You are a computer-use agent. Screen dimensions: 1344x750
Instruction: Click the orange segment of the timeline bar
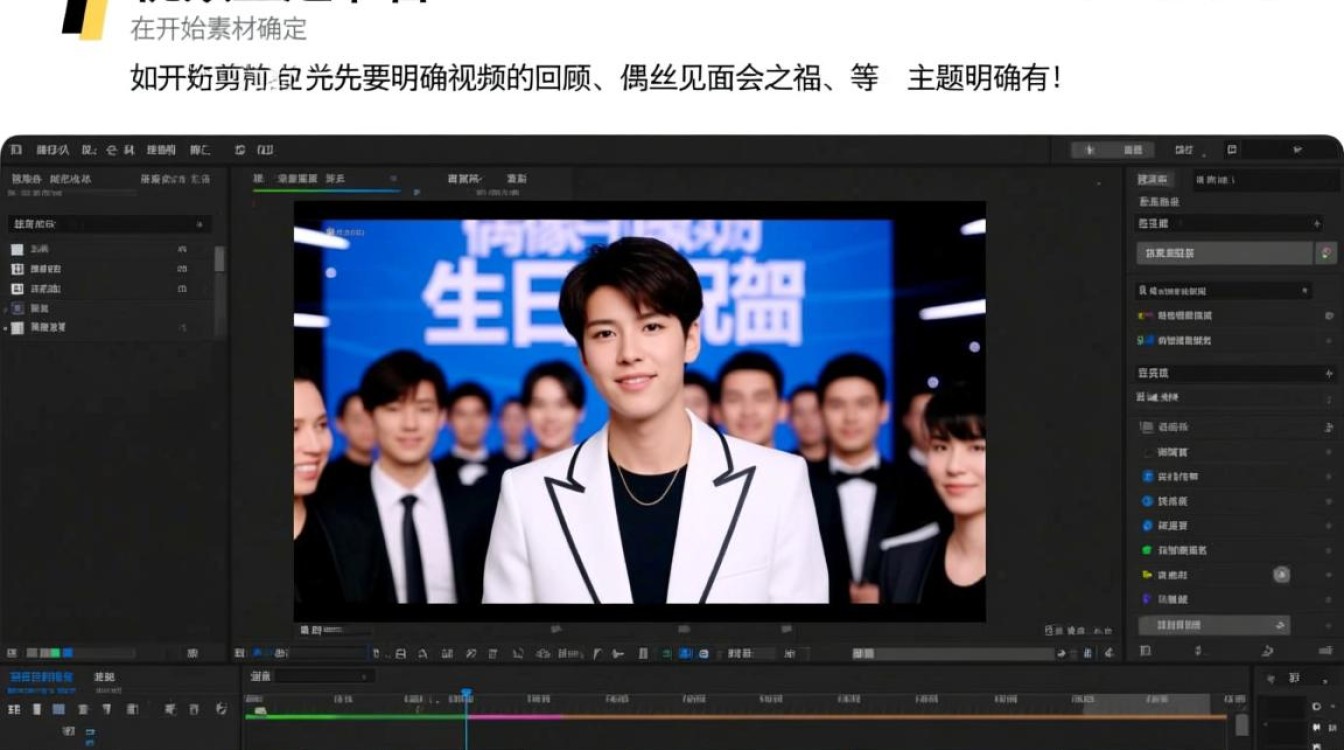[x=895, y=716]
